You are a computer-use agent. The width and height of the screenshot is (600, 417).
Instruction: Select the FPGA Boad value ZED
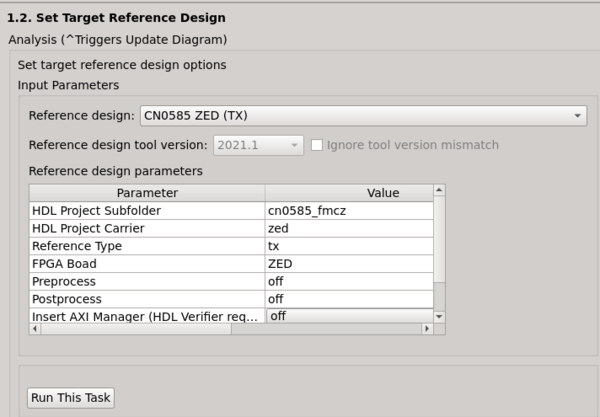[x=348, y=264]
